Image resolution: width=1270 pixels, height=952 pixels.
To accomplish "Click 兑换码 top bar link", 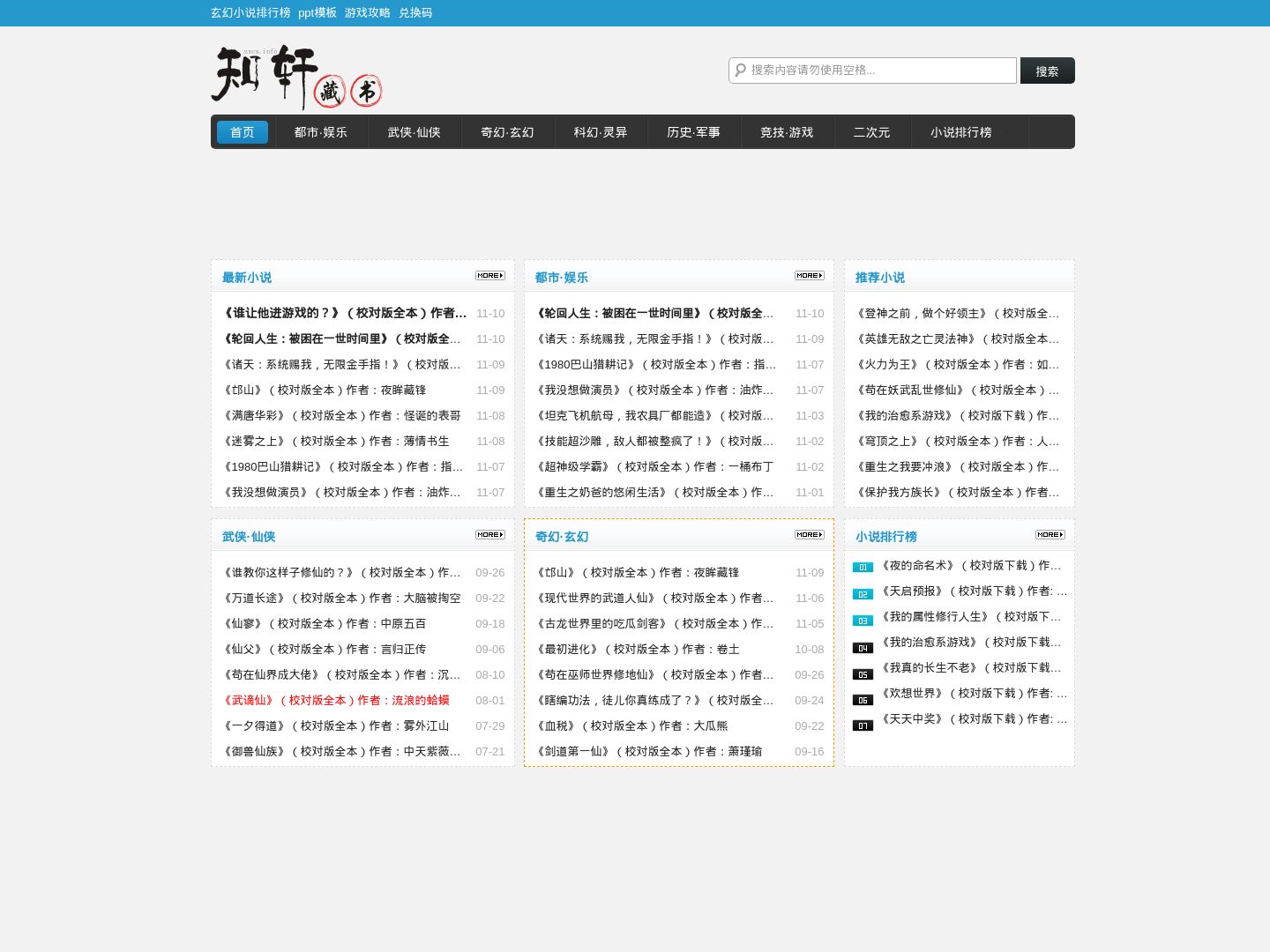I will 415,12.
